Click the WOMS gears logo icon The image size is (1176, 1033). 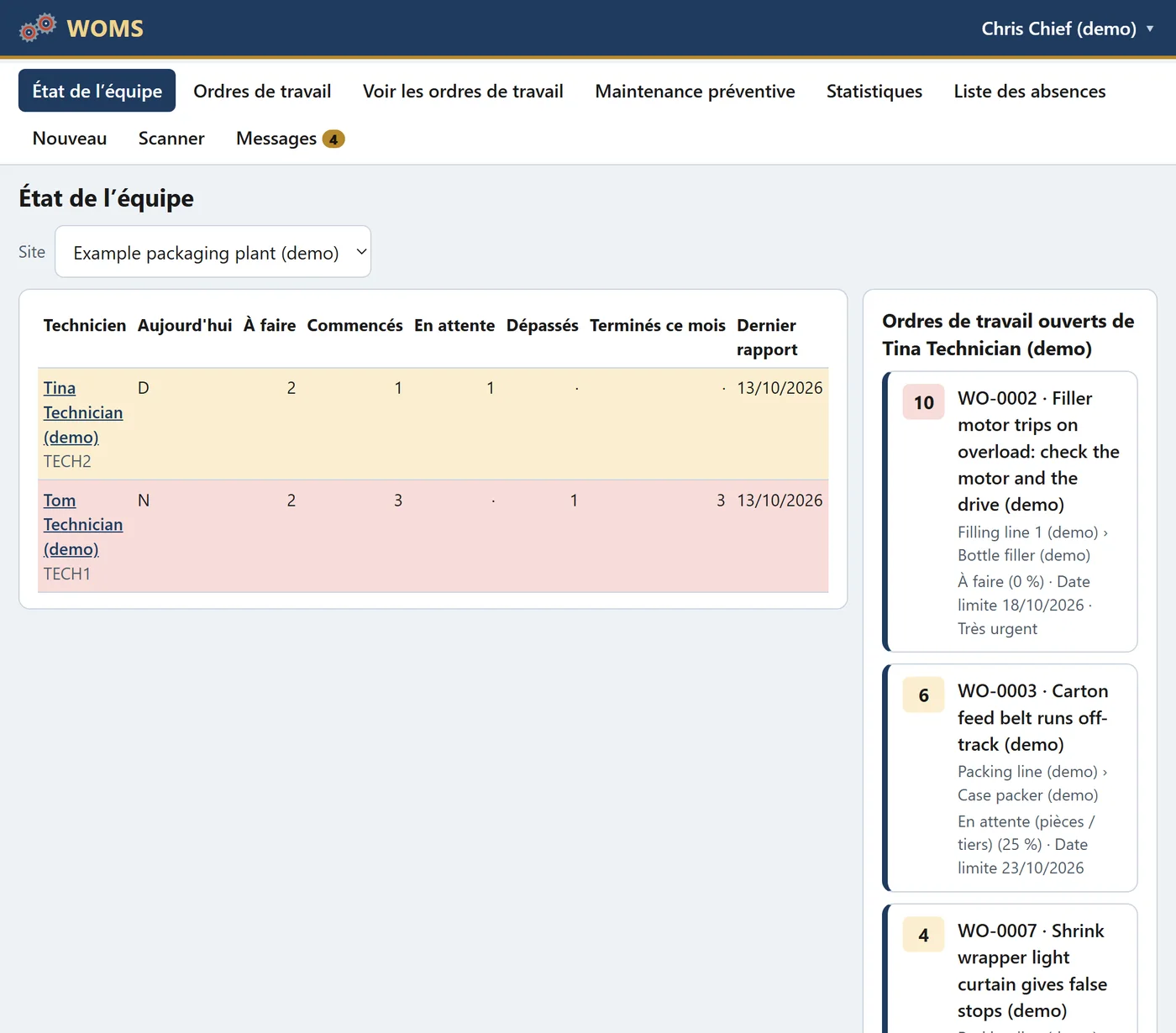(38, 28)
